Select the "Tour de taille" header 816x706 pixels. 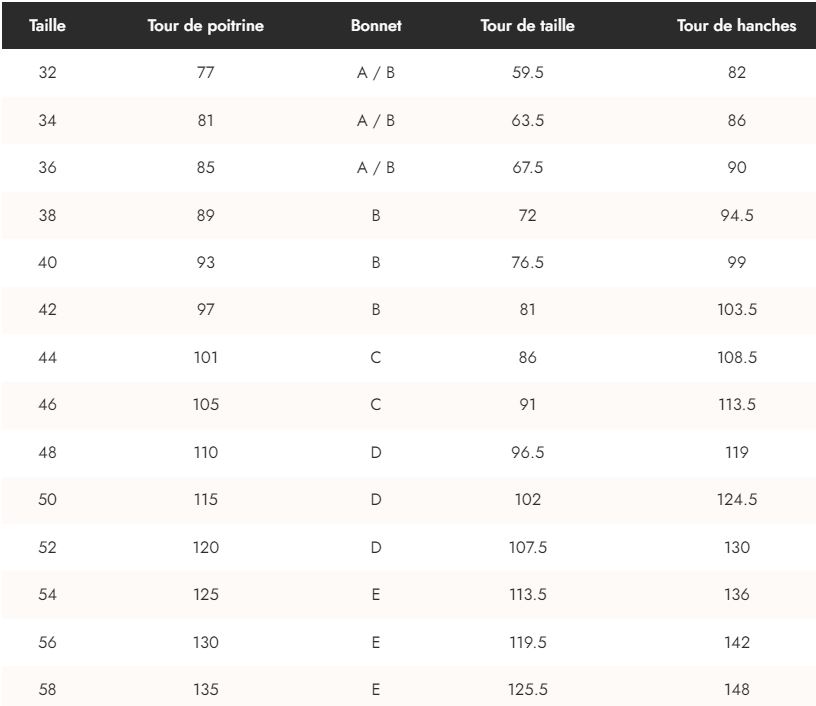[x=527, y=26]
